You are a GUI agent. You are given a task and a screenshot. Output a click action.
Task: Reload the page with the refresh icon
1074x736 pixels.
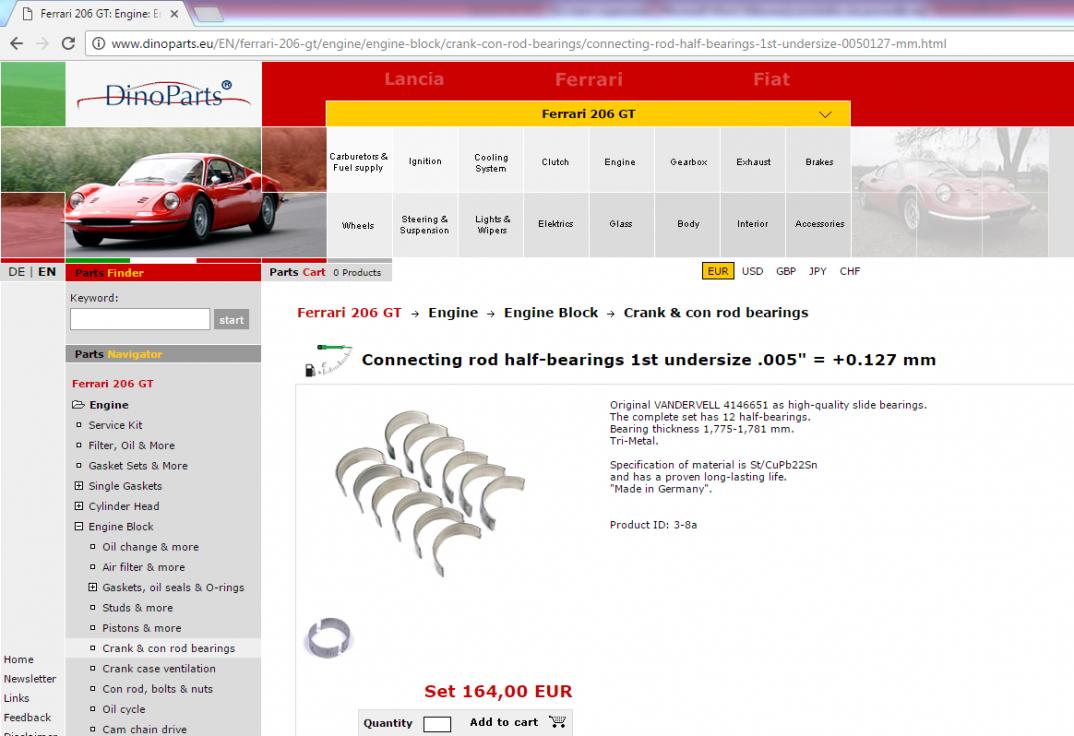click(x=68, y=43)
